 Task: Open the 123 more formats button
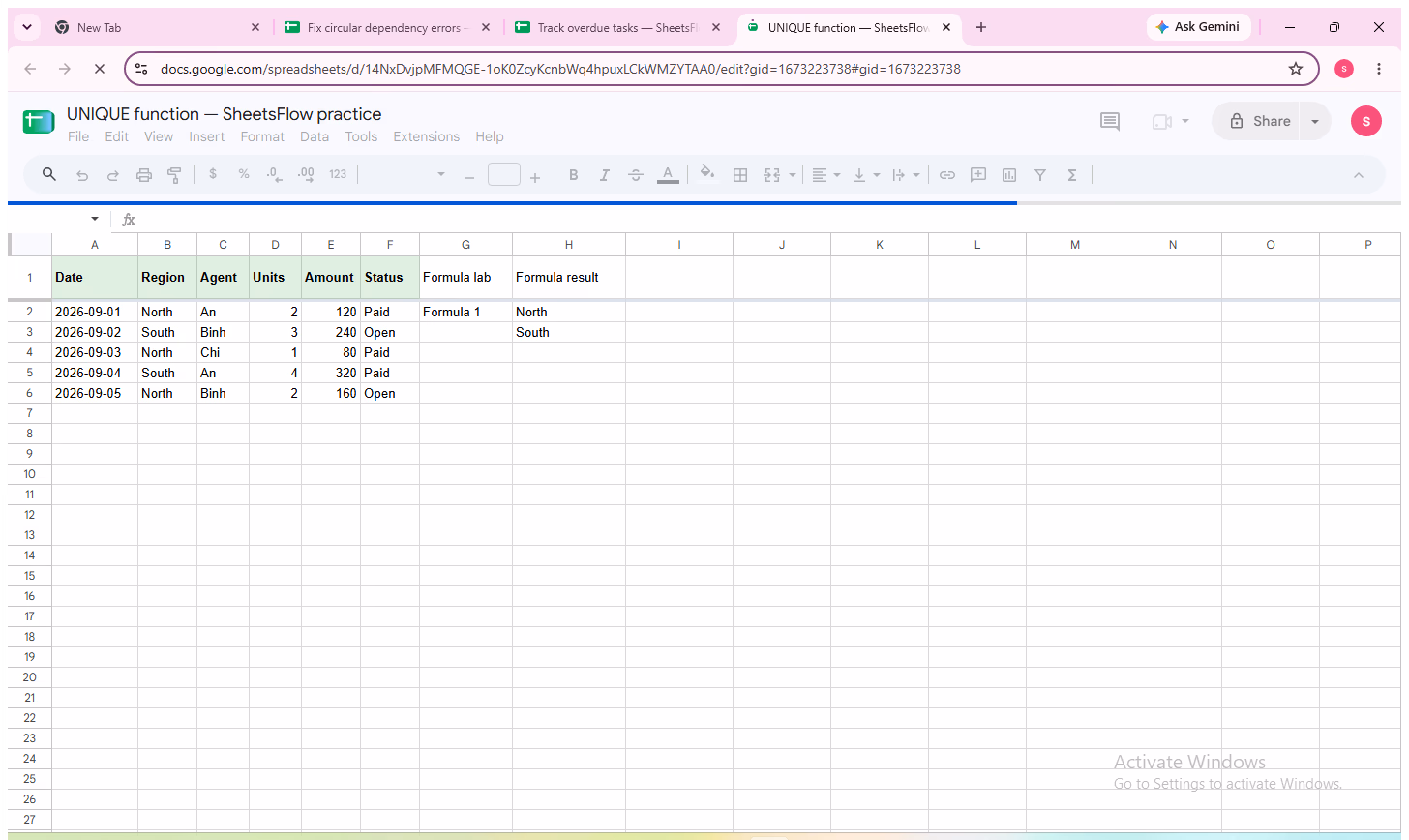click(338, 175)
